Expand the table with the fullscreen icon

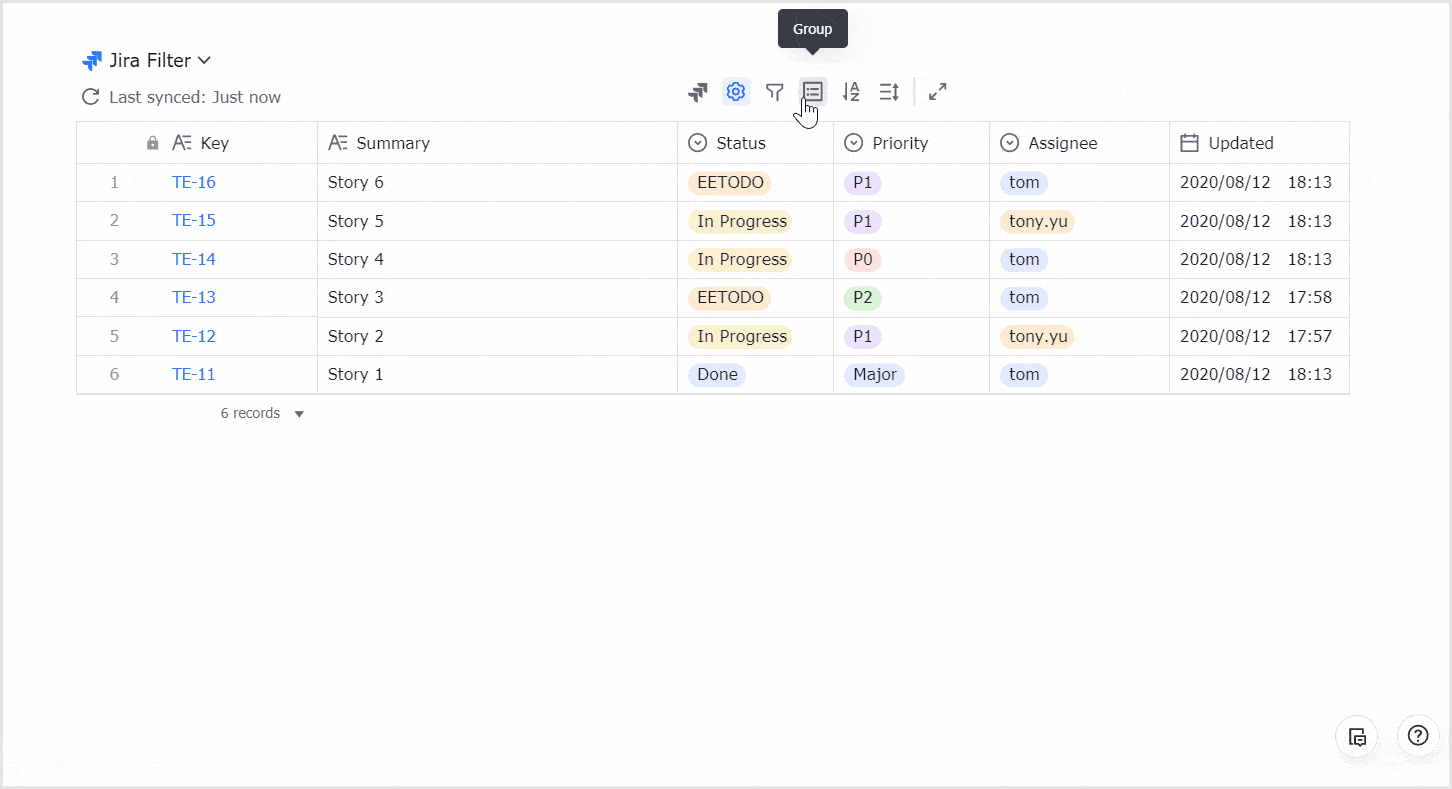tap(937, 91)
